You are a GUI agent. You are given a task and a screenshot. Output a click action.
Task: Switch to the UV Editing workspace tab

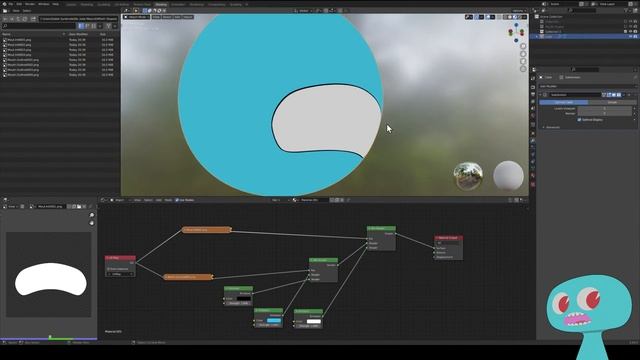click(122, 4)
